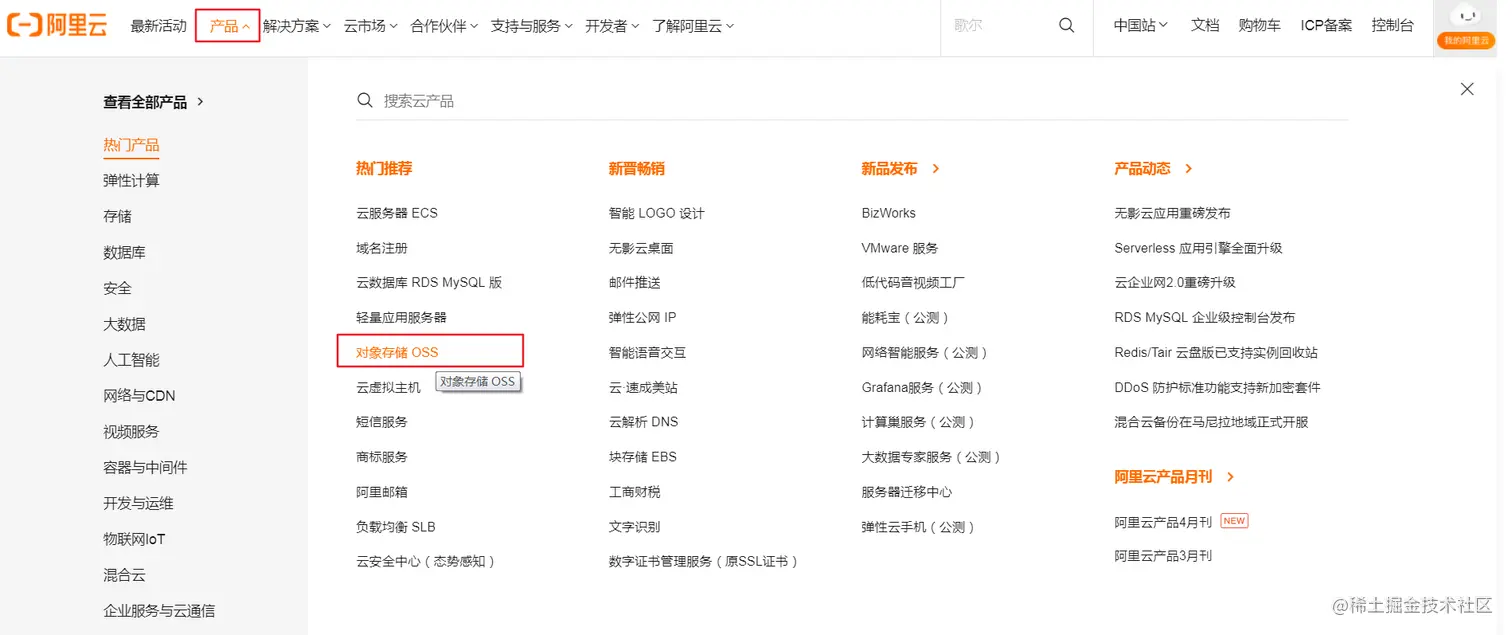Open 购物车 link
Image resolution: width=1512 pixels, height=635 pixels.
(x=1259, y=26)
